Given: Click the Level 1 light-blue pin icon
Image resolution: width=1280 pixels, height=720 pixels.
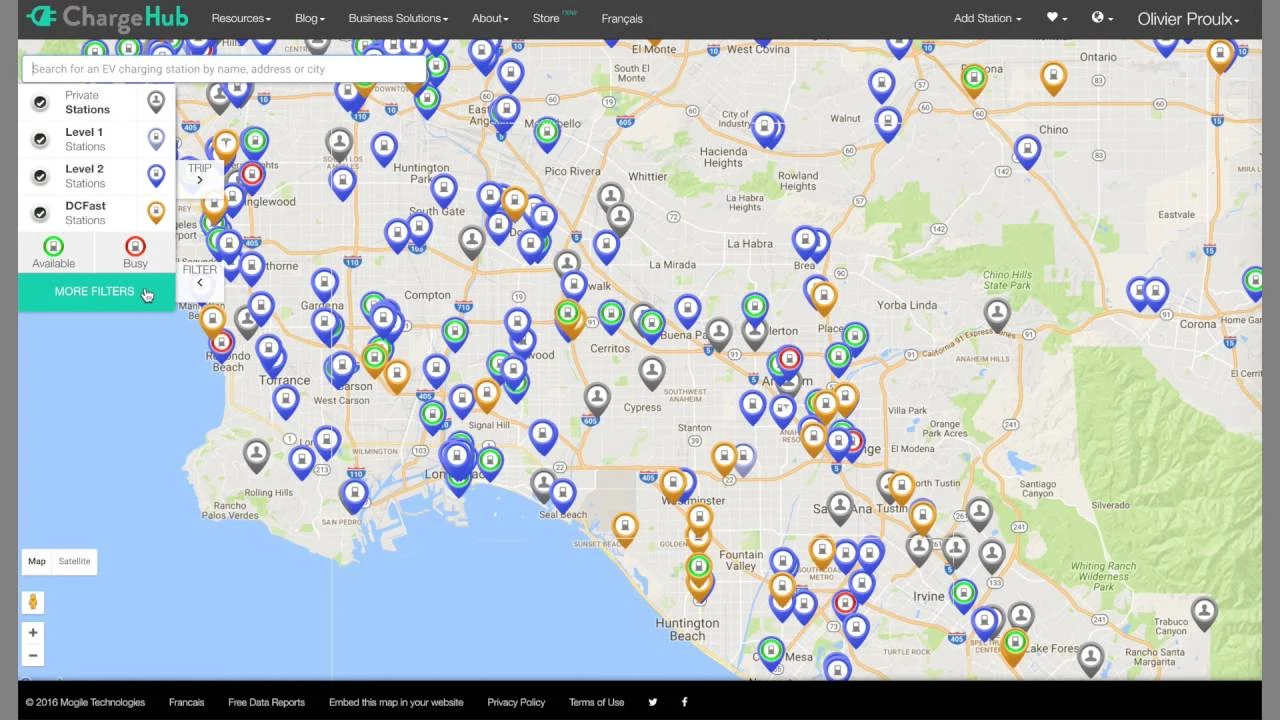Looking at the screenshot, I should (156, 138).
